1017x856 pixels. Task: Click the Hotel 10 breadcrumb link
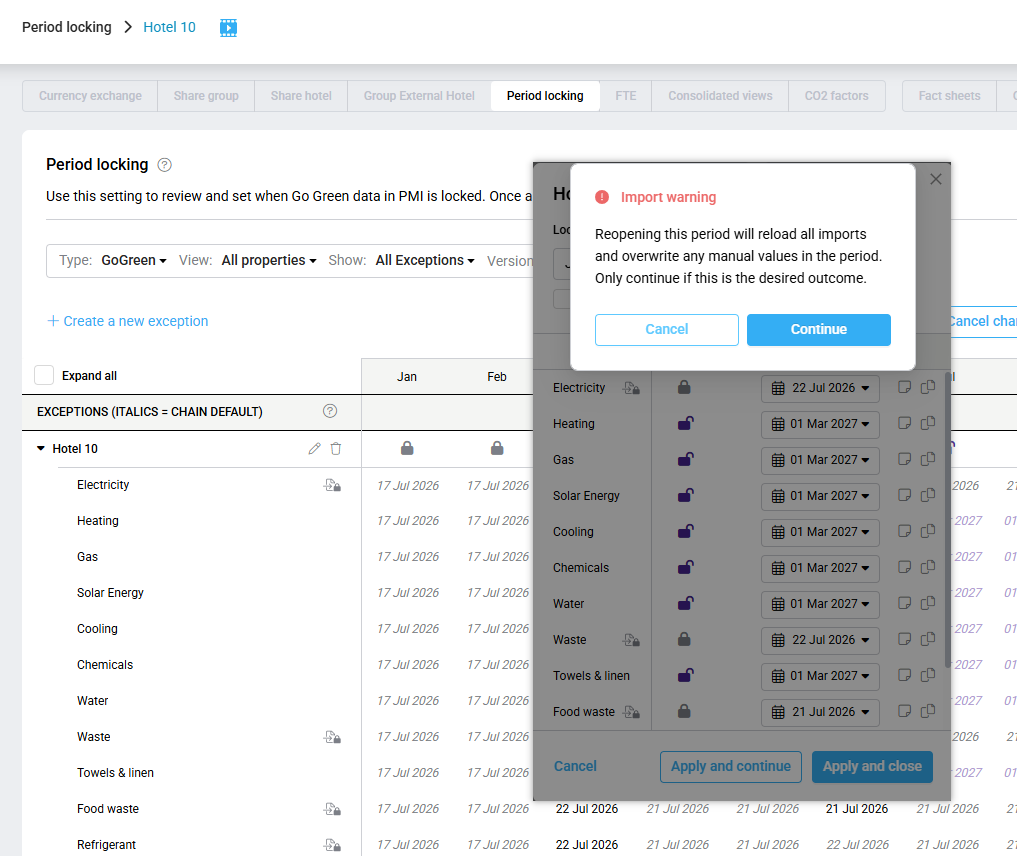click(x=169, y=27)
